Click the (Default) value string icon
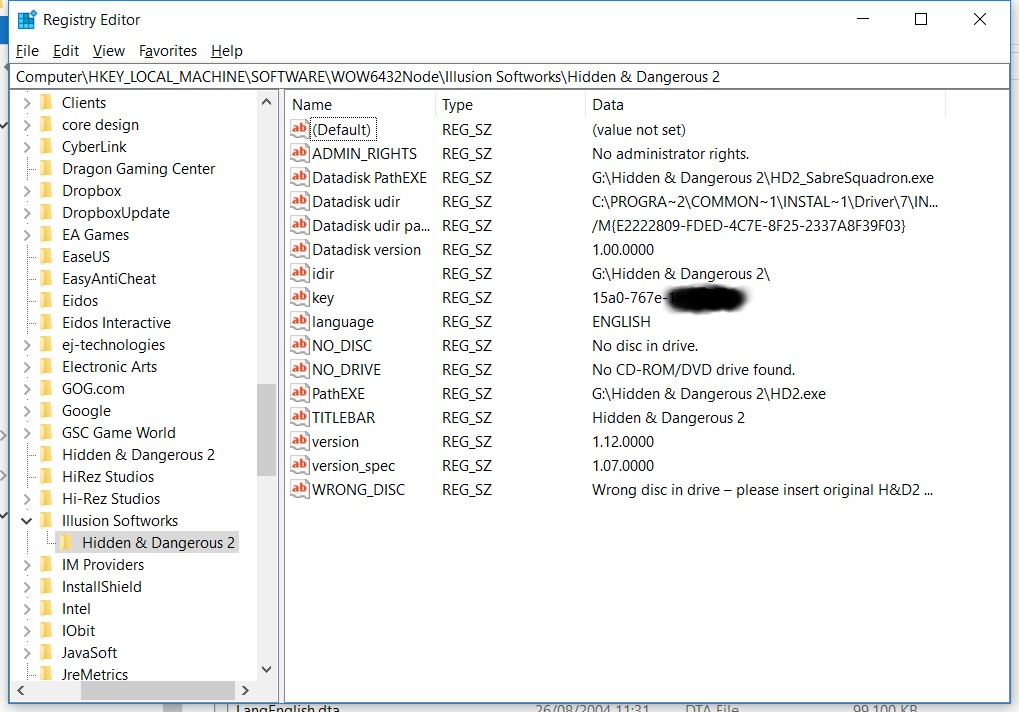1019x712 pixels. [x=300, y=129]
